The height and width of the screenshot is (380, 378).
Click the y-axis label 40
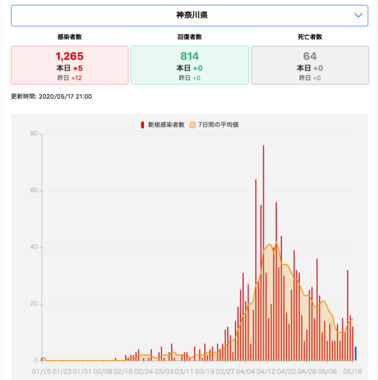pos(34,247)
